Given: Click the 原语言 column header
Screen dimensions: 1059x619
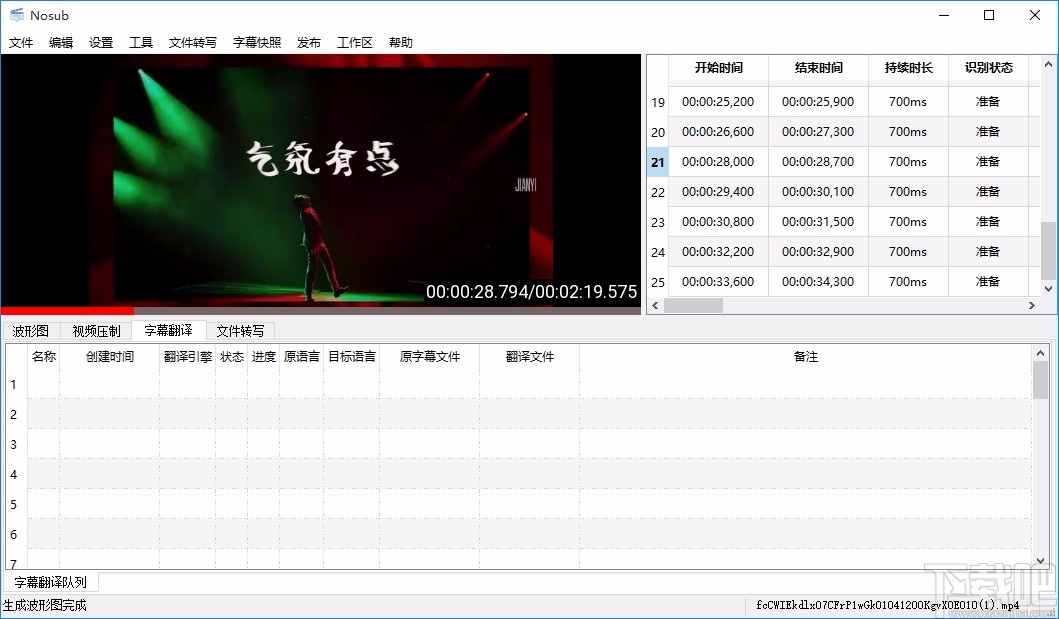Looking at the screenshot, I should (301, 356).
